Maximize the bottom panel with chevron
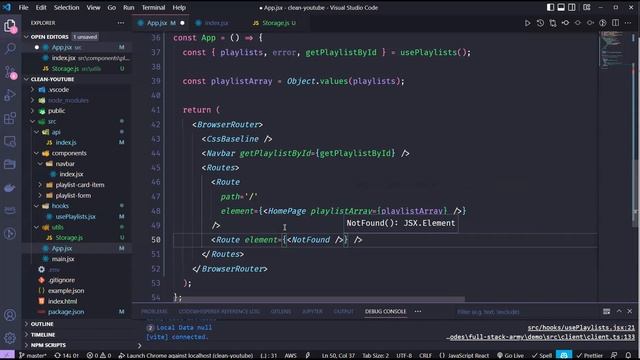The image size is (640, 360). tap(619, 311)
